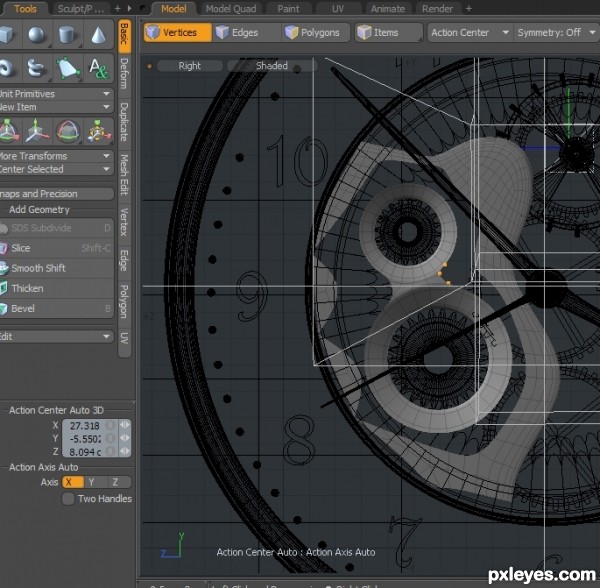600x588 pixels.
Task: Open the Duplicate vertical tab
Action: tap(124, 122)
